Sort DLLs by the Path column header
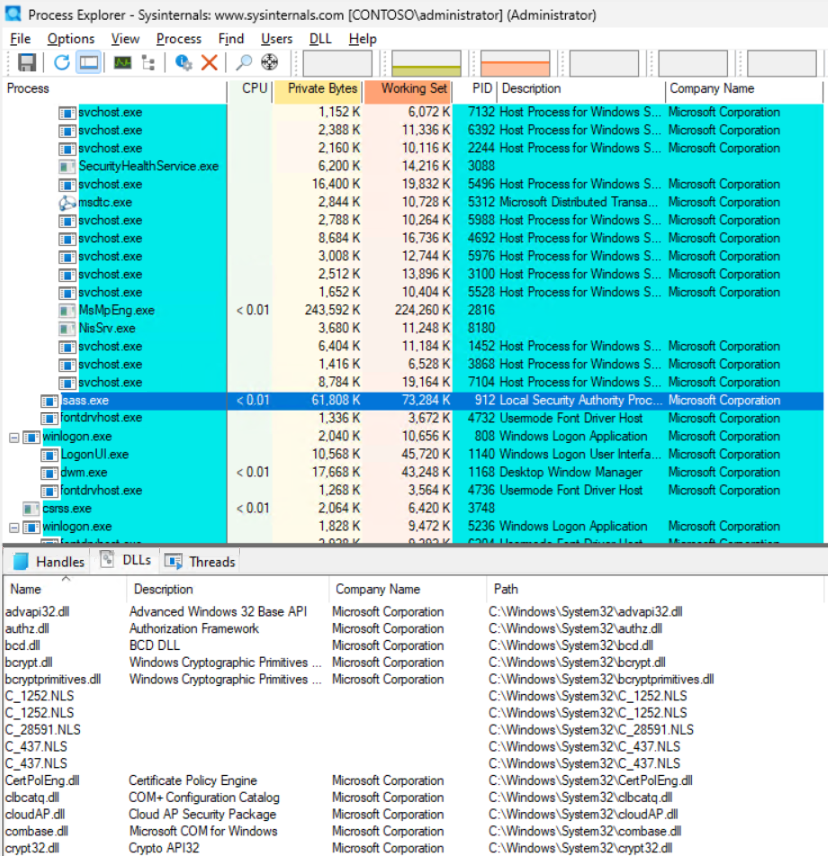This screenshot has width=828, height=856. 655,590
